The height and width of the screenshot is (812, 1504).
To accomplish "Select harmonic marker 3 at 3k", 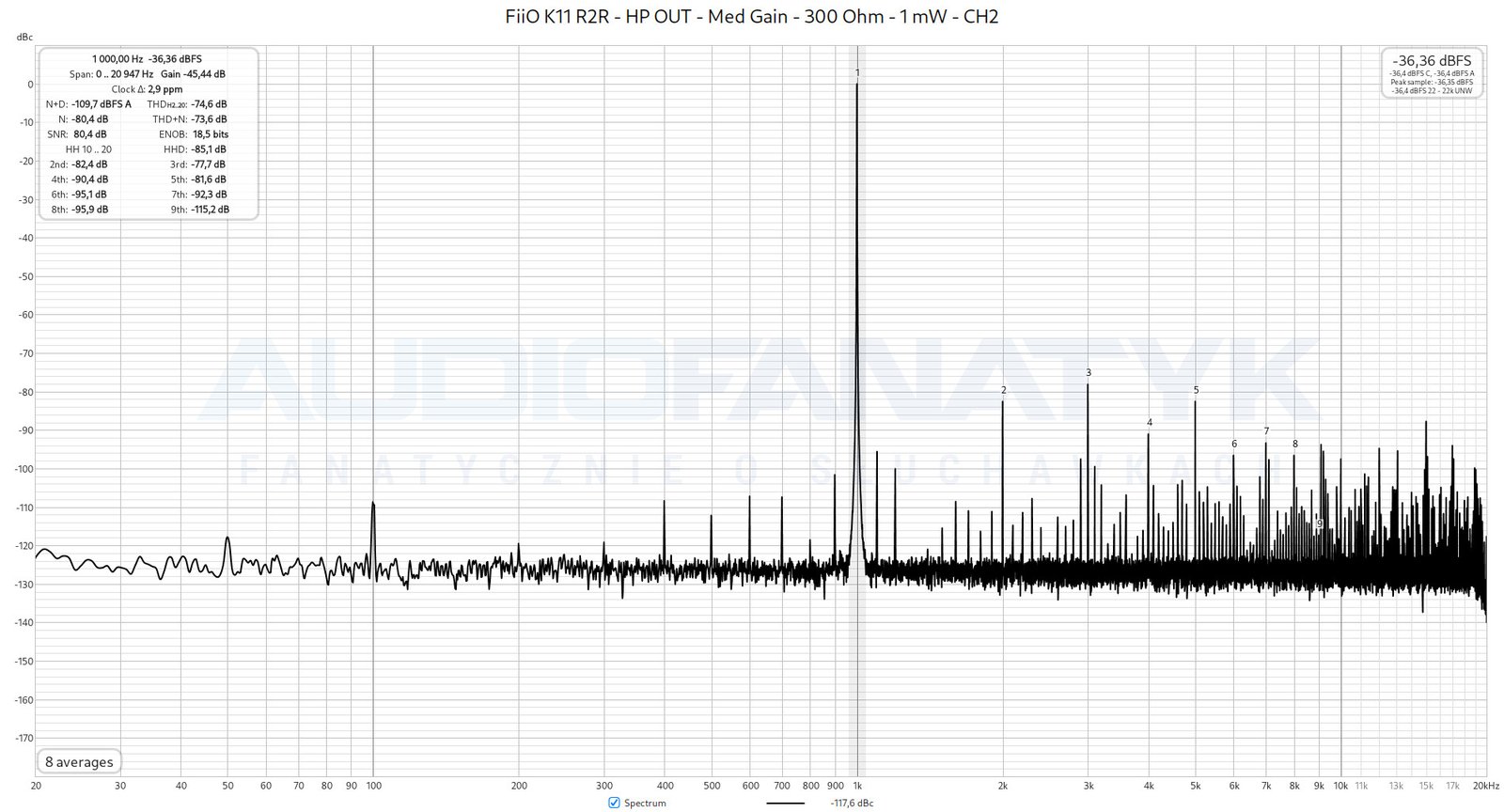I will tap(1089, 373).
